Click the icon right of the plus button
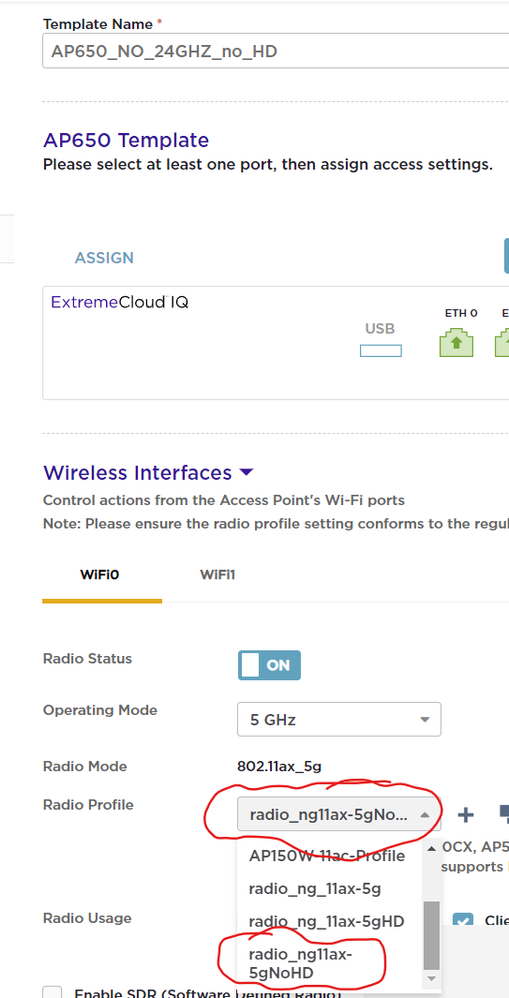 point(503,814)
